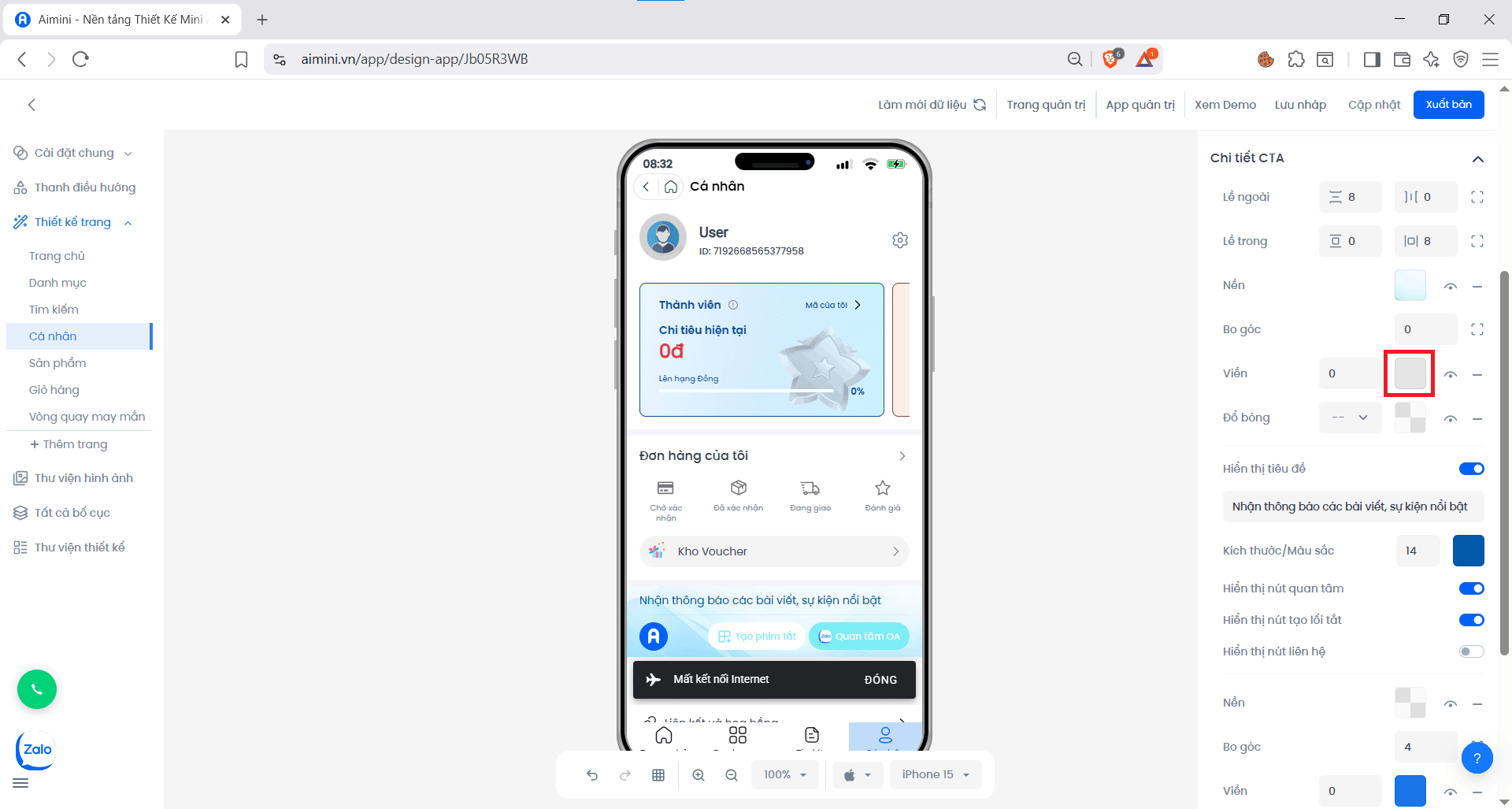
Task: Click the Làm mới dữ liệu refresh icon
Action: 980,104
